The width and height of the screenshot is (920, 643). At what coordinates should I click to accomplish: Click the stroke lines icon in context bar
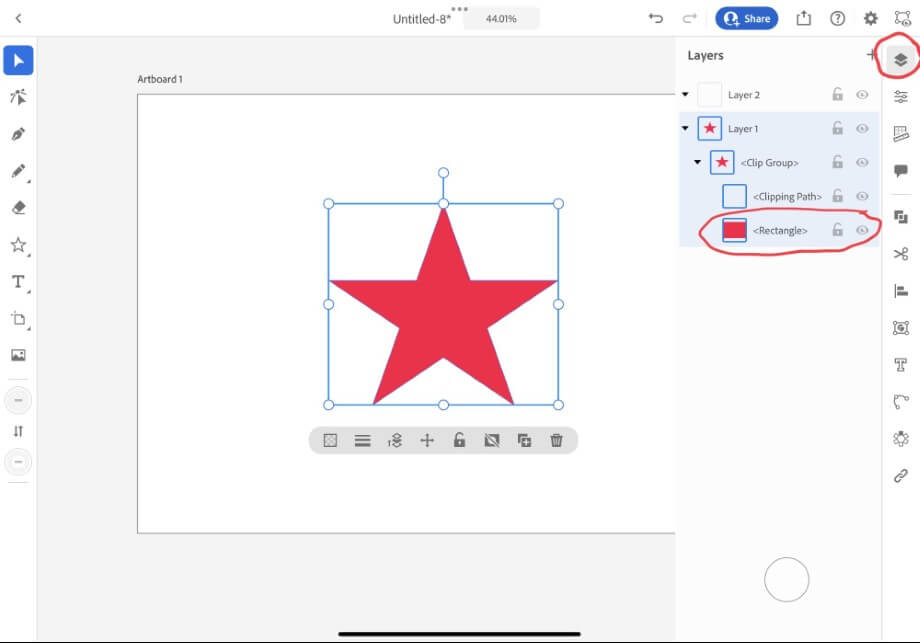click(x=363, y=440)
